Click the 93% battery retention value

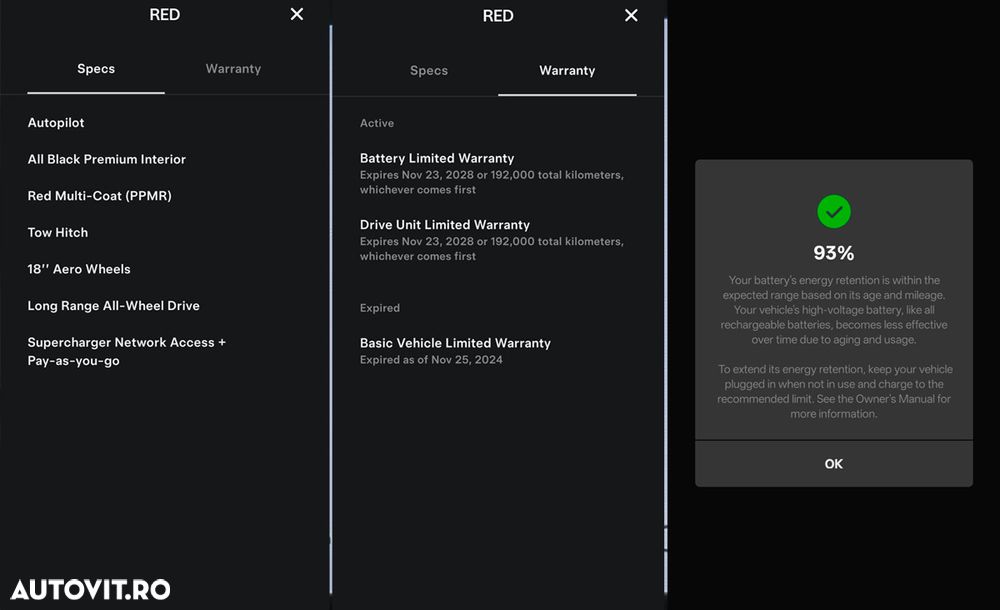[834, 253]
